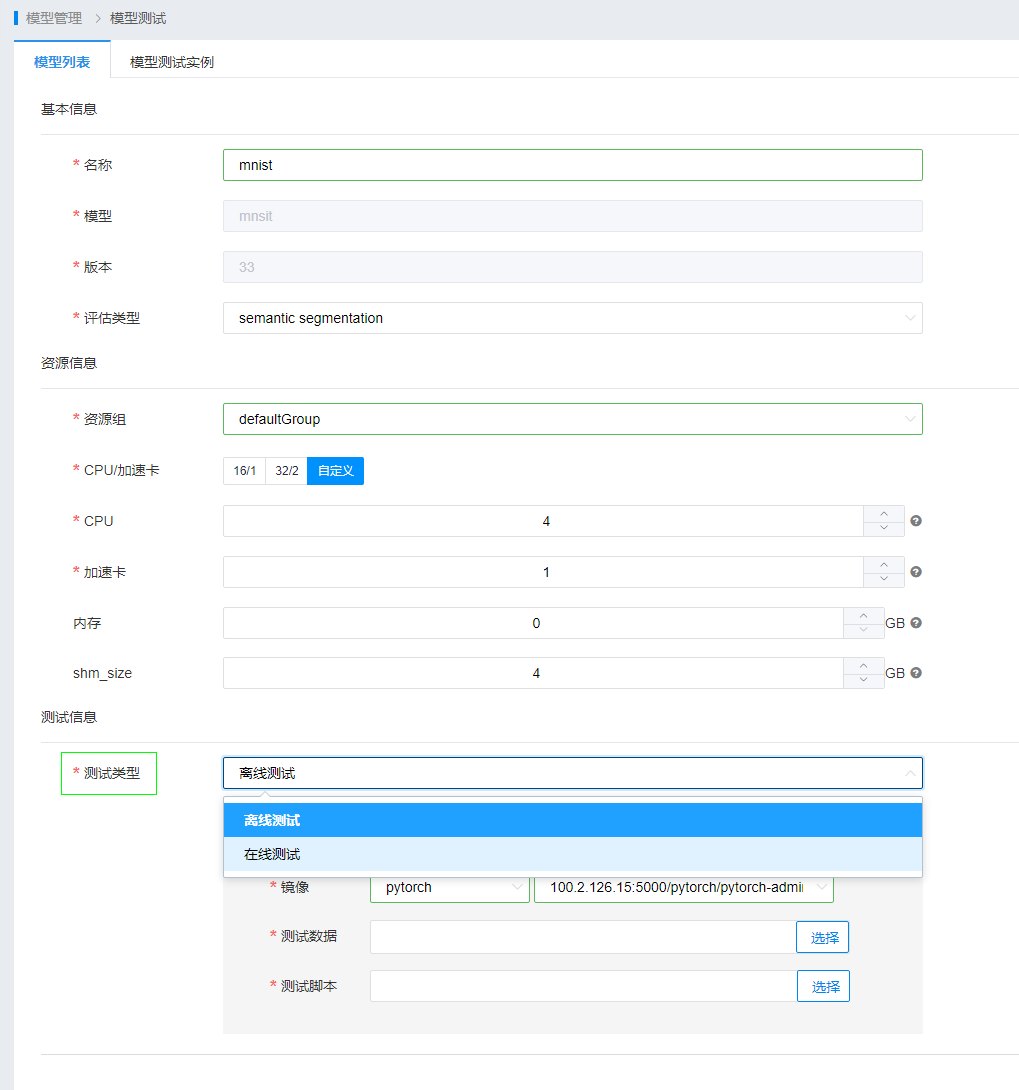Click the 名称 input field
This screenshot has height=1090, width=1019.
coord(572,165)
